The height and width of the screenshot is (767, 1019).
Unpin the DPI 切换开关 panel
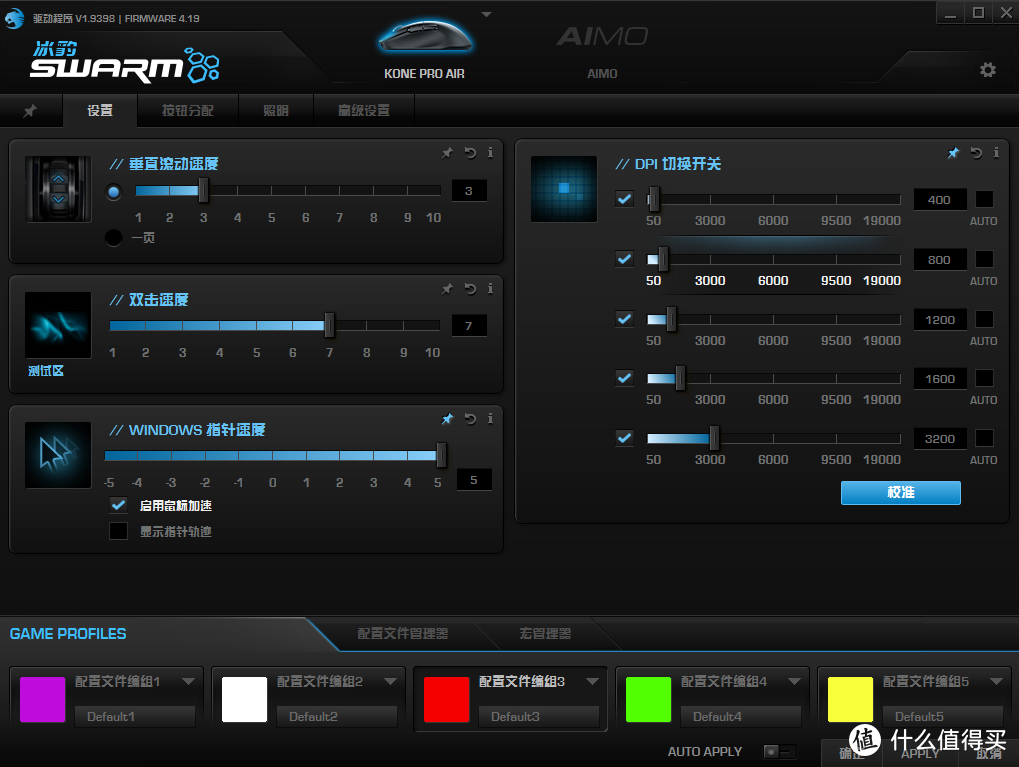tap(953, 153)
